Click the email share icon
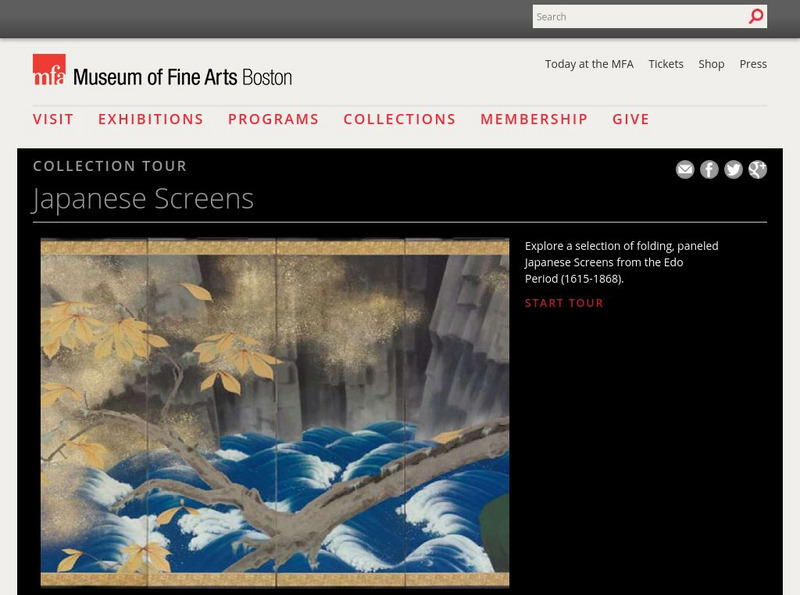The height and width of the screenshot is (595, 800). 685,170
